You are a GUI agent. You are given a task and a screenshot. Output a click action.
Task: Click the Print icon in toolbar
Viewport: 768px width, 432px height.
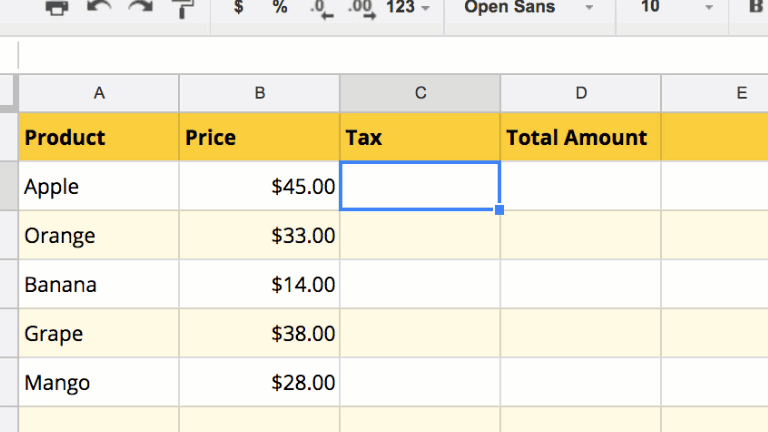pos(57,8)
